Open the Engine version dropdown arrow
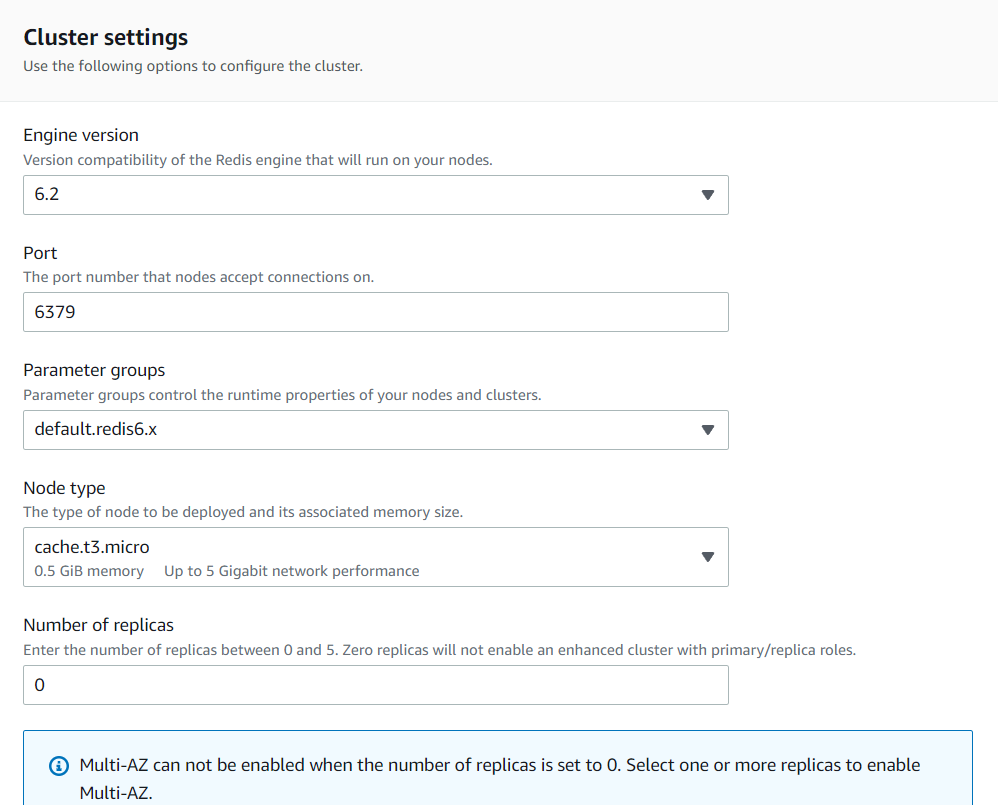998x805 pixels. (x=708, y=195)
